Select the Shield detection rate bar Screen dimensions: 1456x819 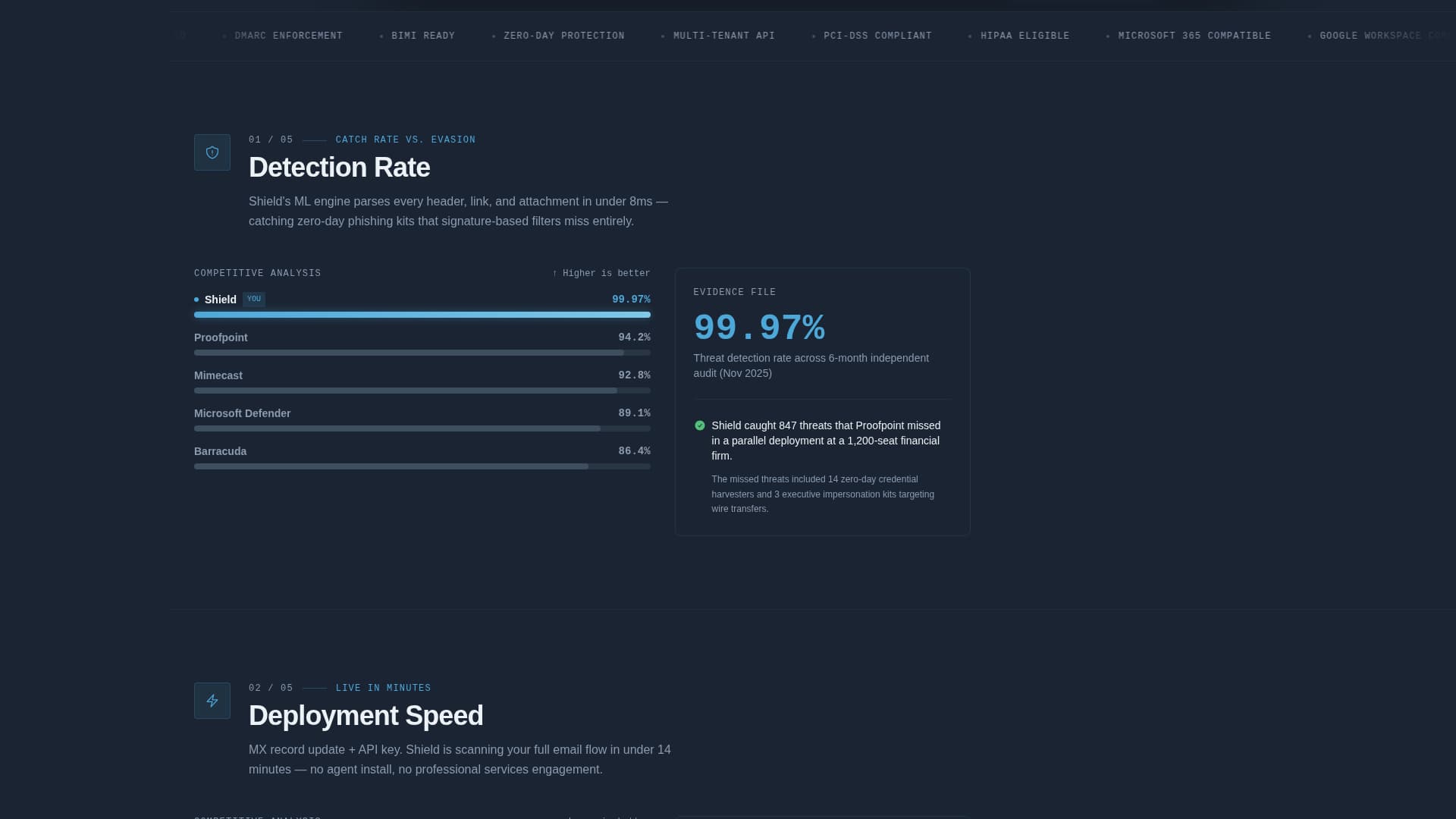coord(422,315)
